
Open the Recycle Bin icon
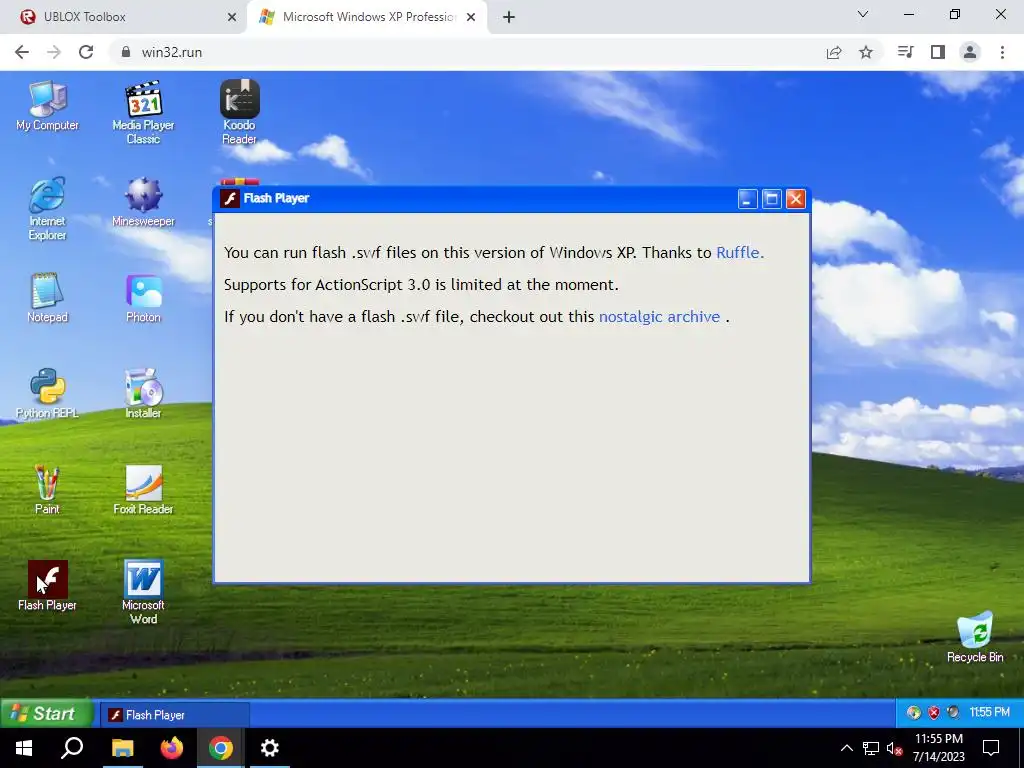(x=975, y=637)
